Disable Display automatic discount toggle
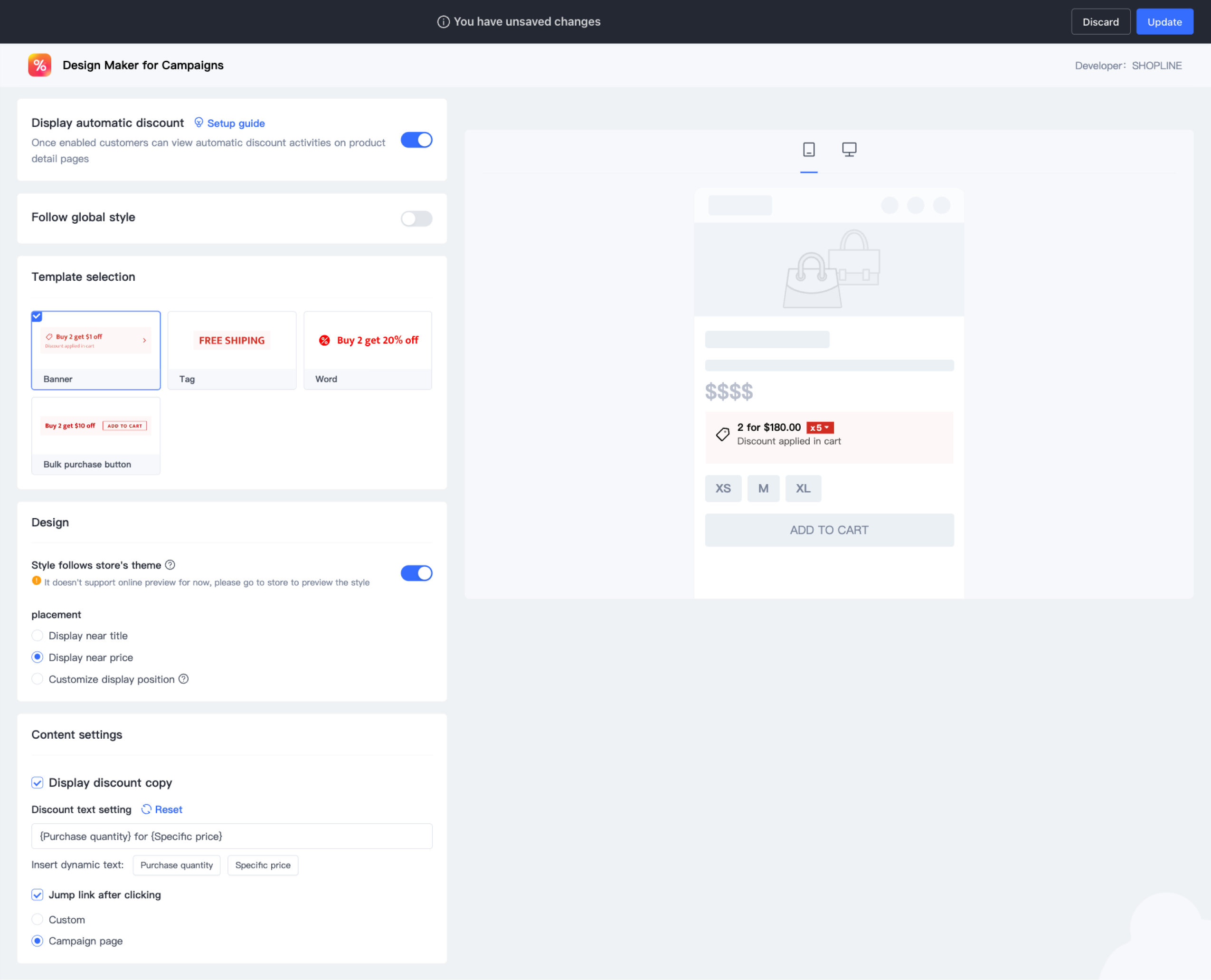Screen dimensions: 1211x980 [416, 140]
